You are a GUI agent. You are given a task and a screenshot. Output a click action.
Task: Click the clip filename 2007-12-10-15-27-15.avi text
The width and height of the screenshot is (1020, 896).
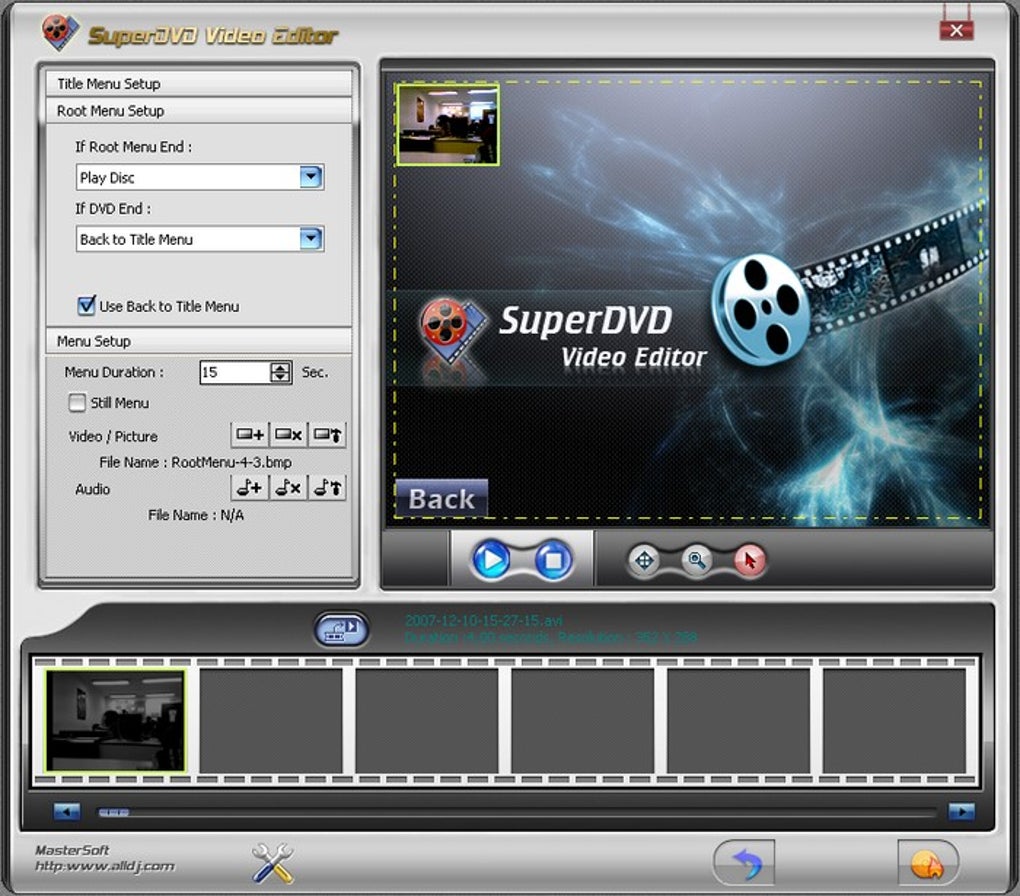tap(483, 621)
